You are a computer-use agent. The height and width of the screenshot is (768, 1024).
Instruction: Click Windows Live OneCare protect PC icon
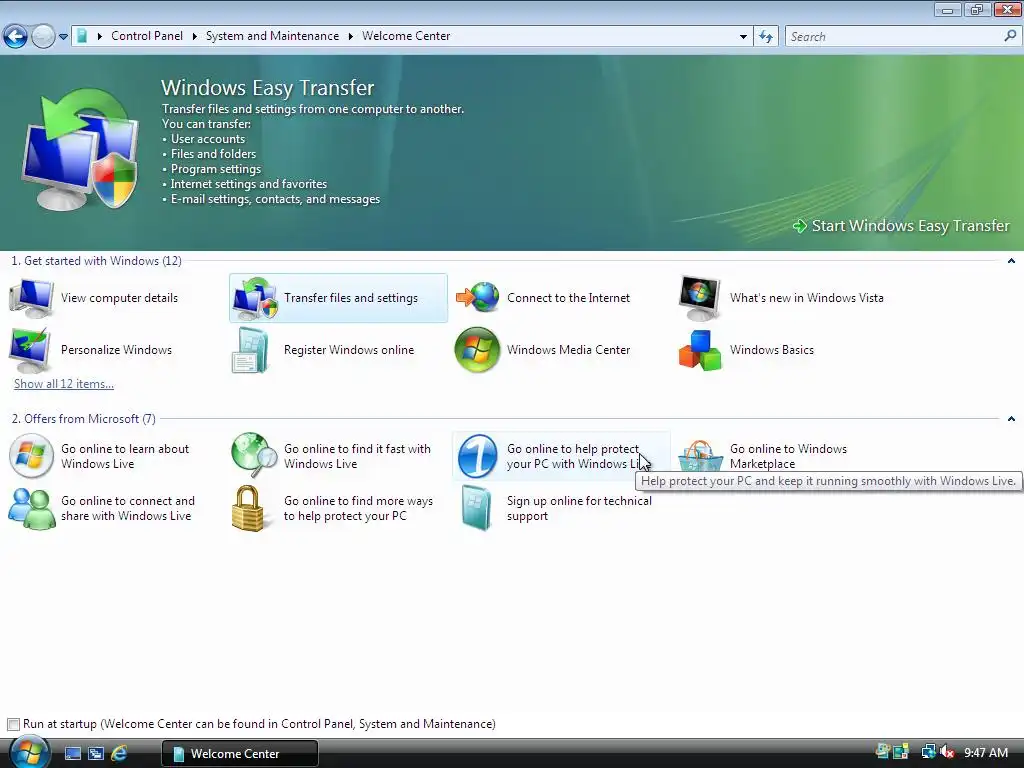click(x=477, y=456)
